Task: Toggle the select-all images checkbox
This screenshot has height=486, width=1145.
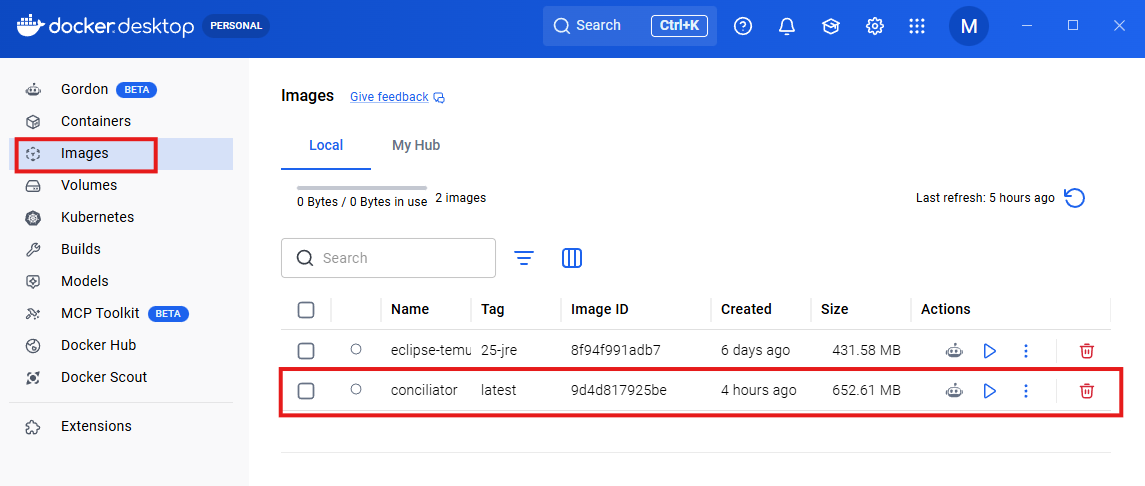Action: click(x=306, y=310)
